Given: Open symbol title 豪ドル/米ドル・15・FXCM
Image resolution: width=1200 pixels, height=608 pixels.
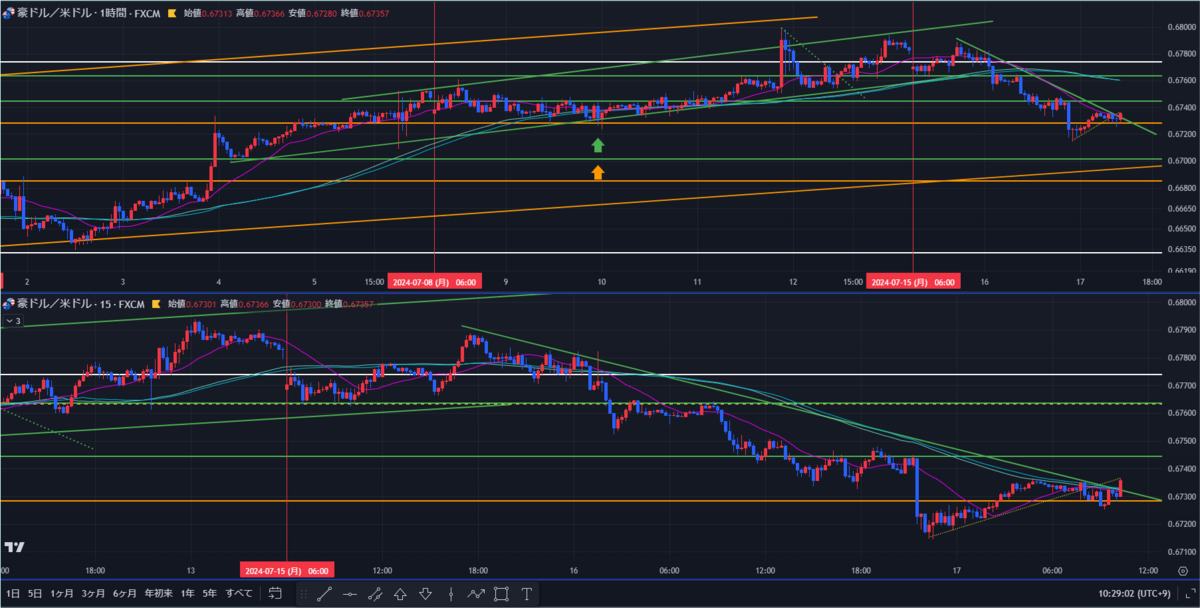Looking at the screenshot, I should (81, 303).
